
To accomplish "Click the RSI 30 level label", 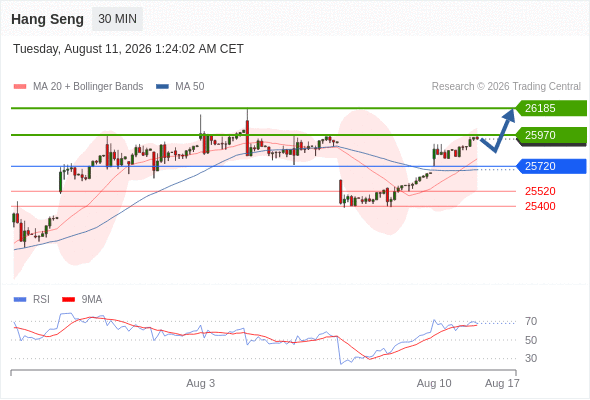I will pyautogui.click(x=531, y=358).
